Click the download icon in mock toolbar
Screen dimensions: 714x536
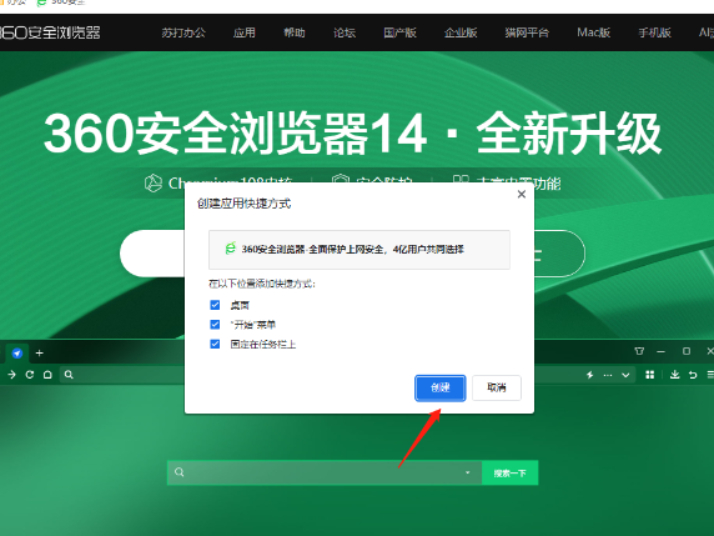click(x=675, y=374)
